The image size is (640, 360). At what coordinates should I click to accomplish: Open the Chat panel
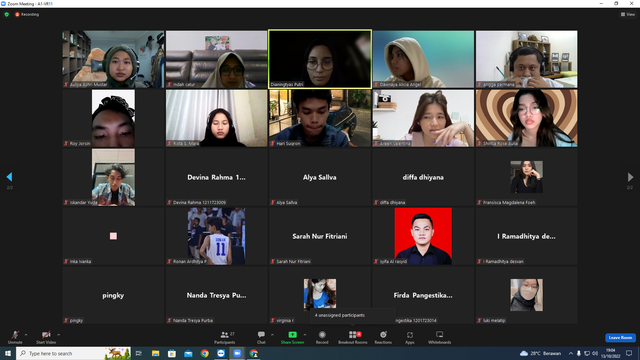(x=261, y=337)
